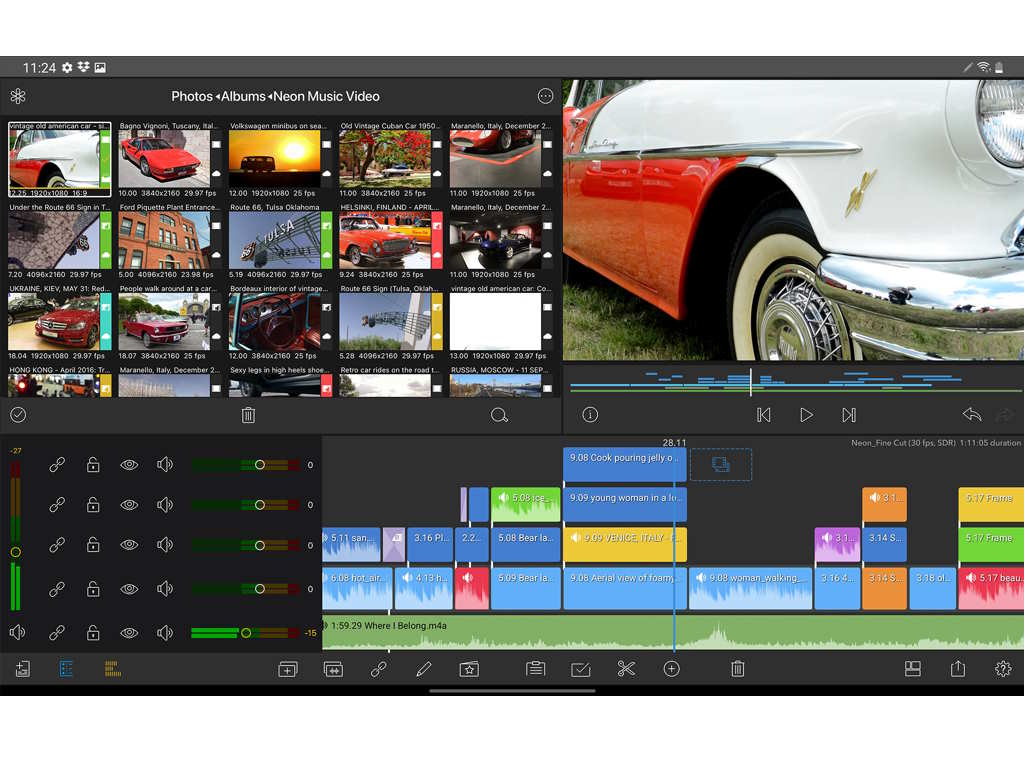Select the 9.08 woman_walking clip on the timeline
Viewport: 1024px width, 768px height.
(x=750, y=588)
